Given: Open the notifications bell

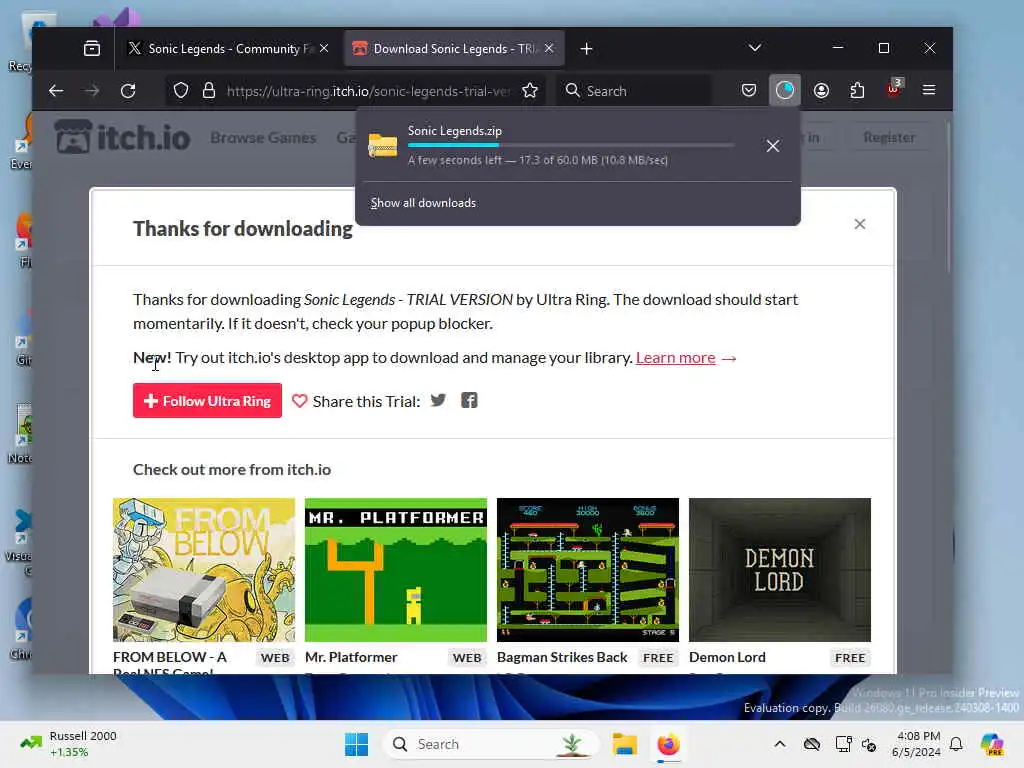Looking at the screenshot, I should pyautogui.click(x=956, y=744).
